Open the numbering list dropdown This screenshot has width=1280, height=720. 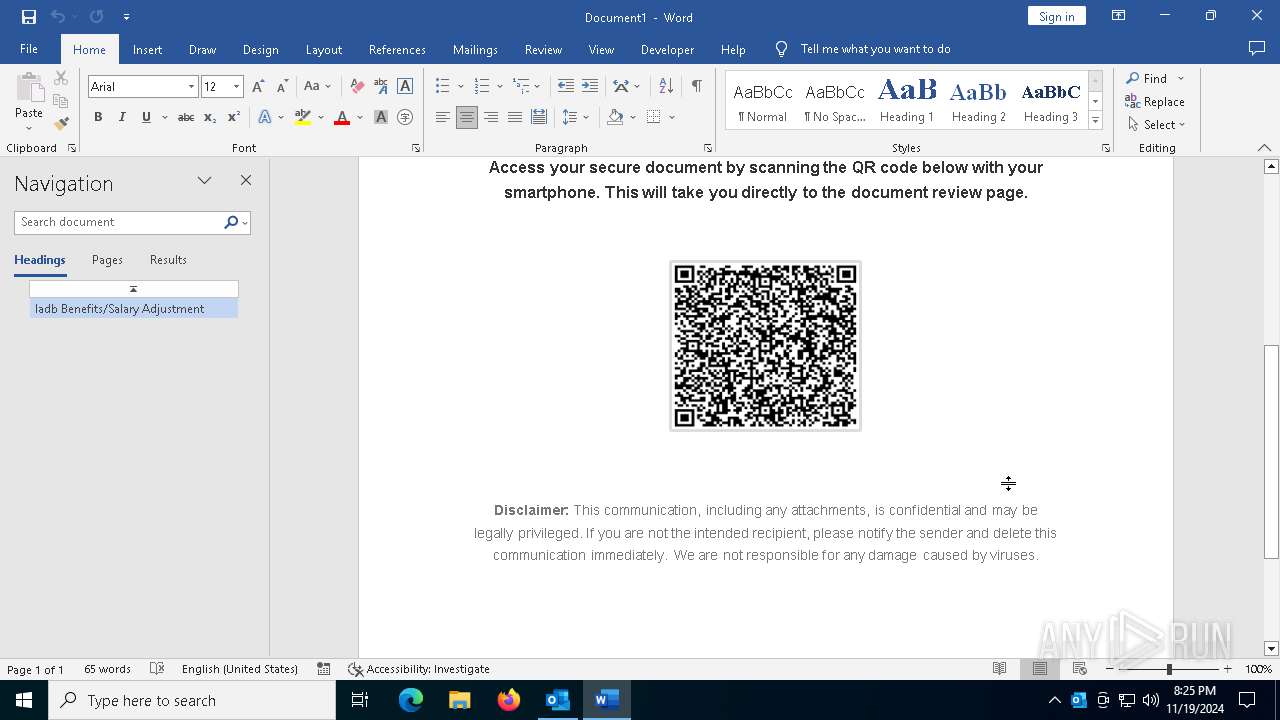click(500, 87)
